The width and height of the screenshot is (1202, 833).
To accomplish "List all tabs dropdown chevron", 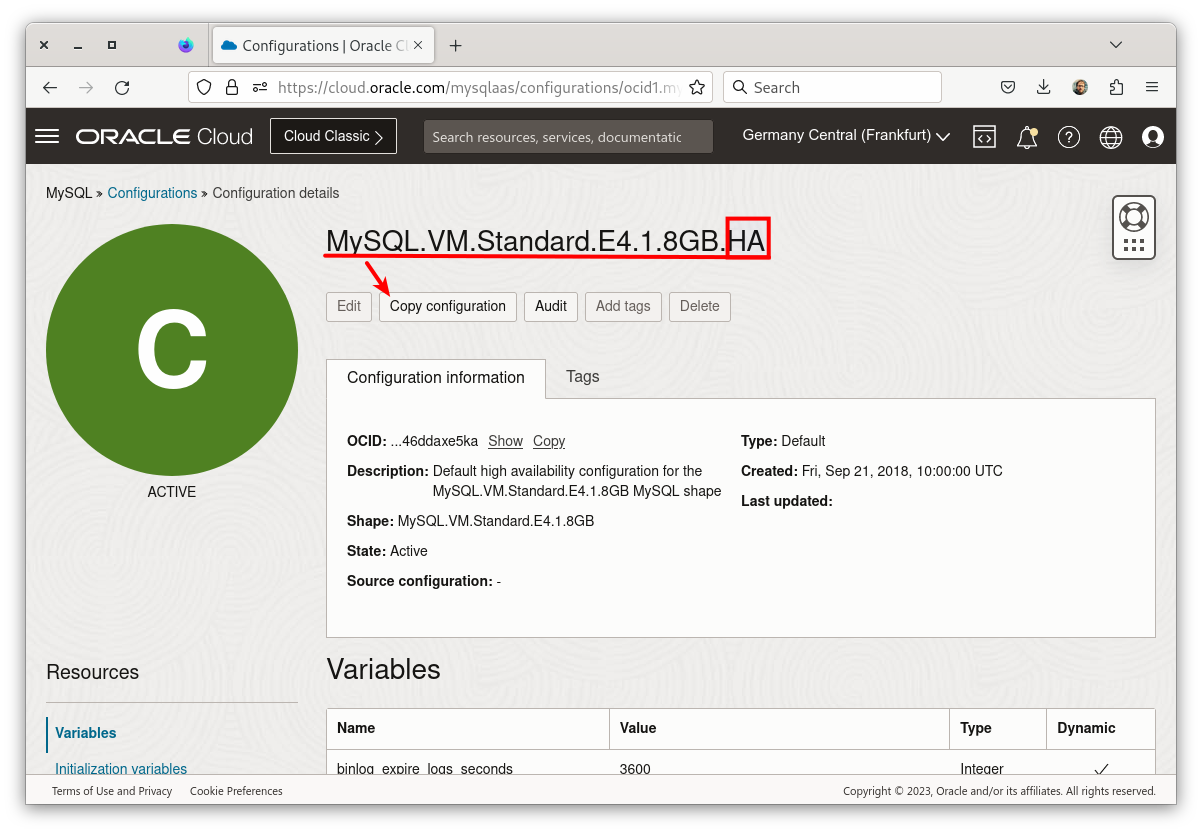I will tap(1117, 45).
